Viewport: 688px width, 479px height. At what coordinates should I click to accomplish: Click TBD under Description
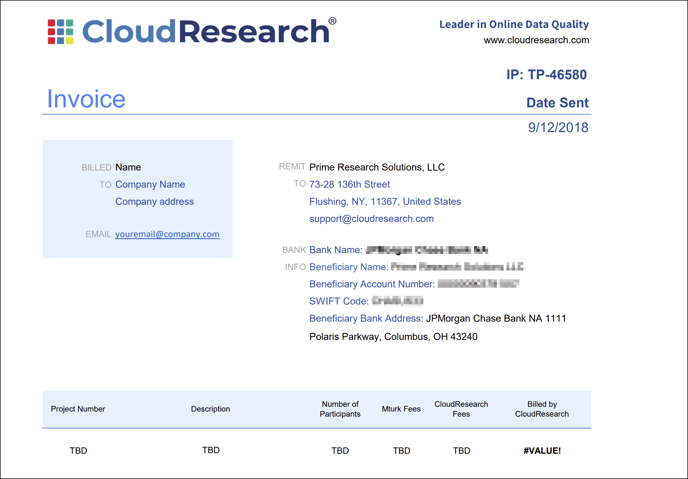pos(211,450)
